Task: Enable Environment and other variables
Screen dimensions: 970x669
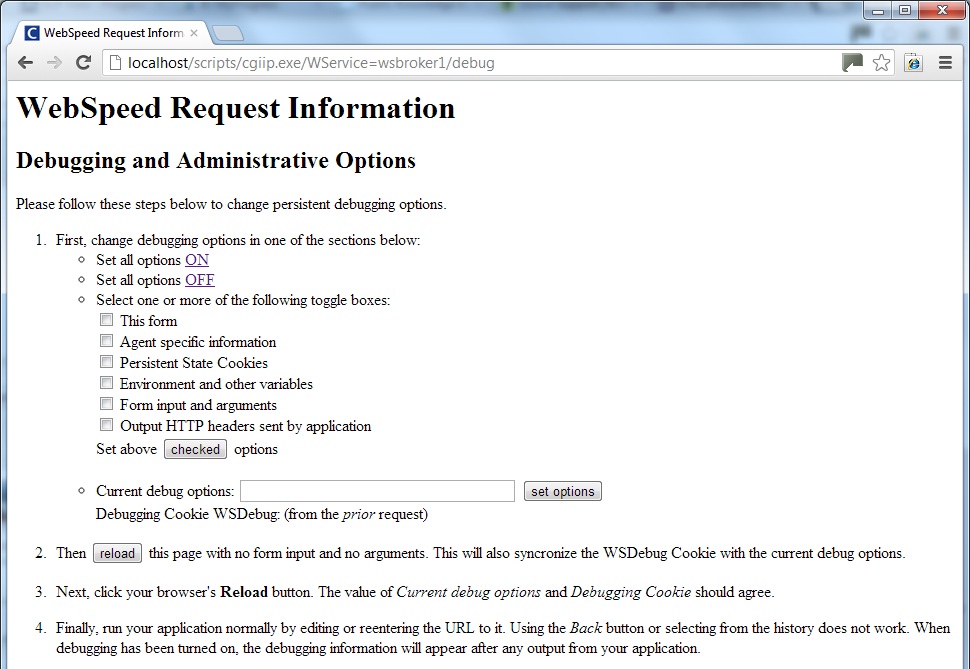Action: 106,383
